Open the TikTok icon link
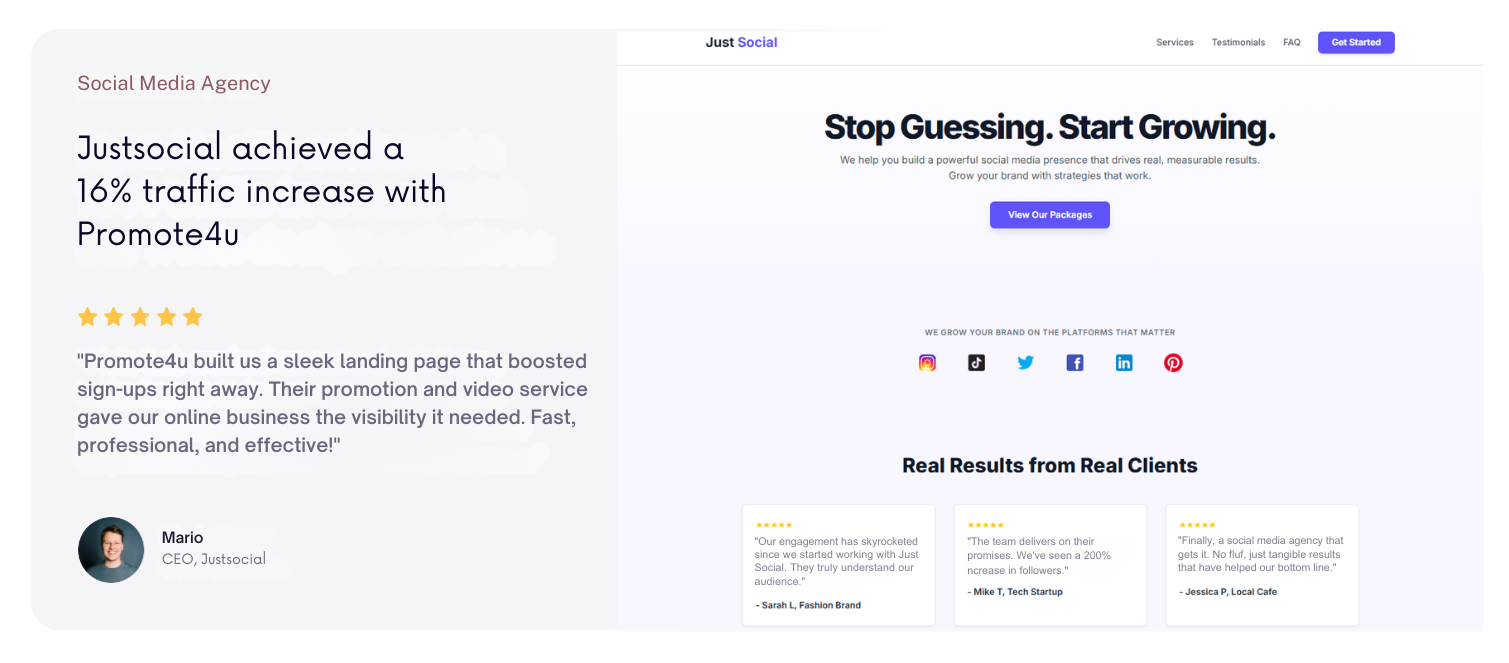This screenshot has height=663, width=1509. [x=977, y=363]
